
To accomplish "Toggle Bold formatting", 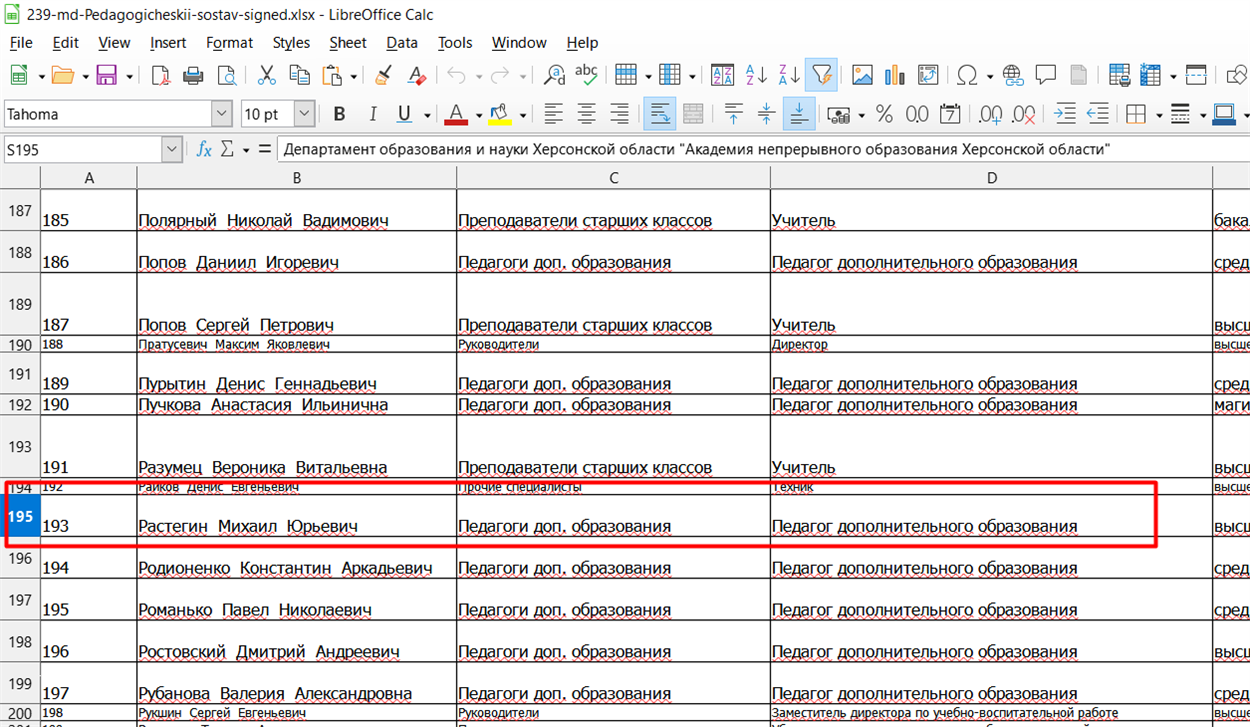I will (x=339, y=114).
